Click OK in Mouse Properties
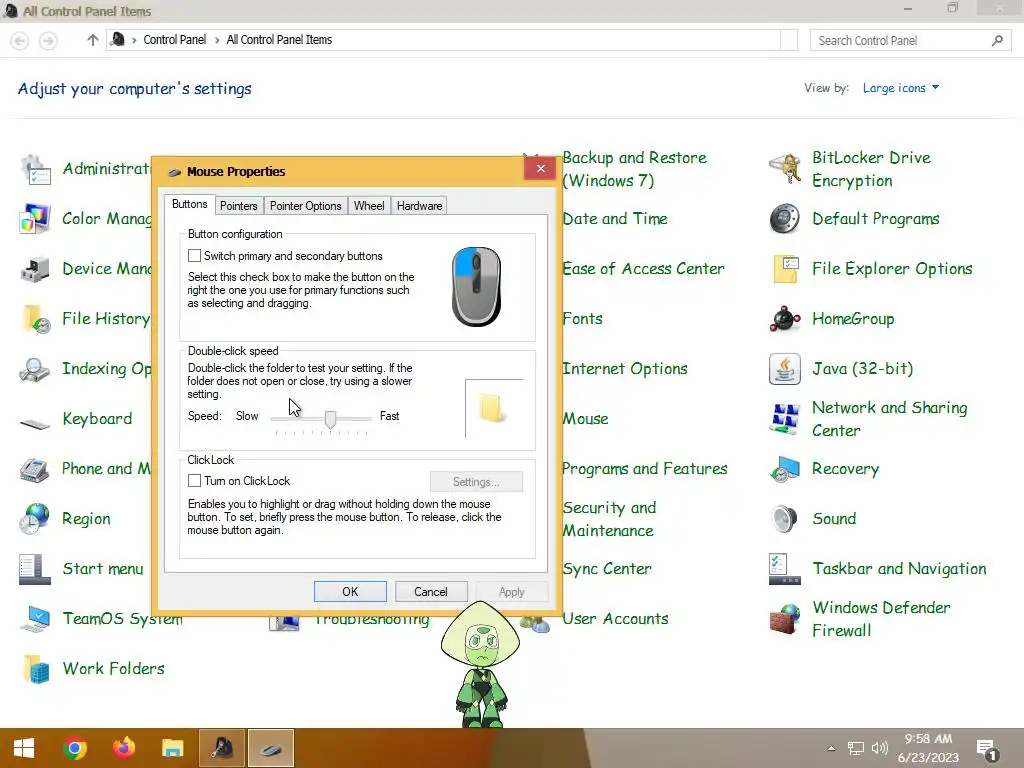 pyautogui.click(x=350, y=592)
